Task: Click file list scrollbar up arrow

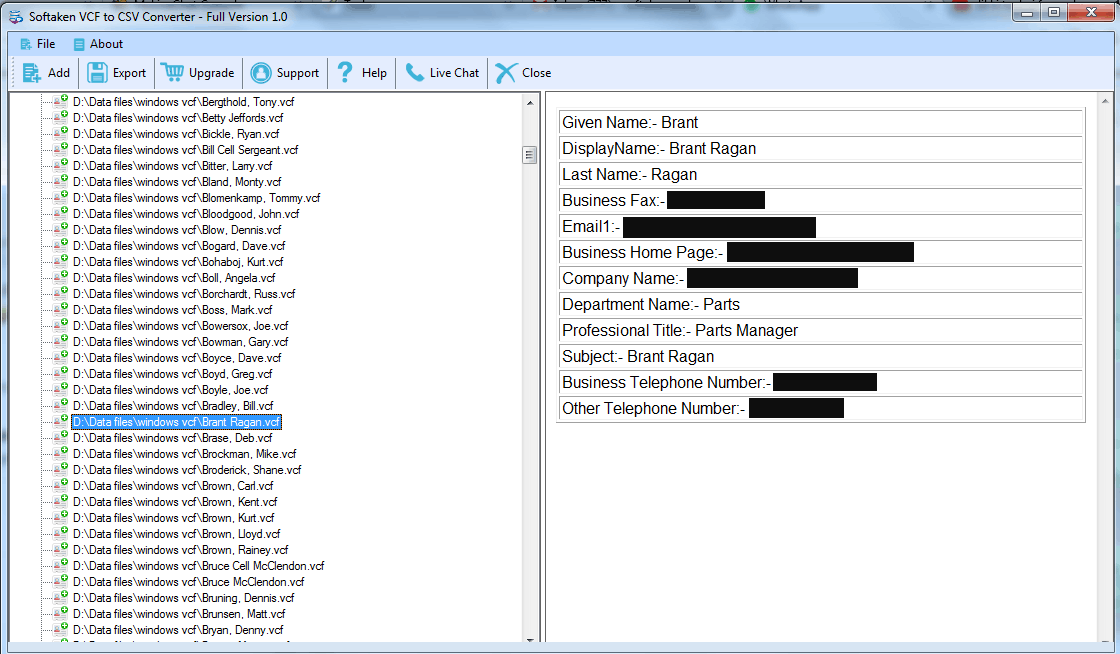Action: click(530, 103)
